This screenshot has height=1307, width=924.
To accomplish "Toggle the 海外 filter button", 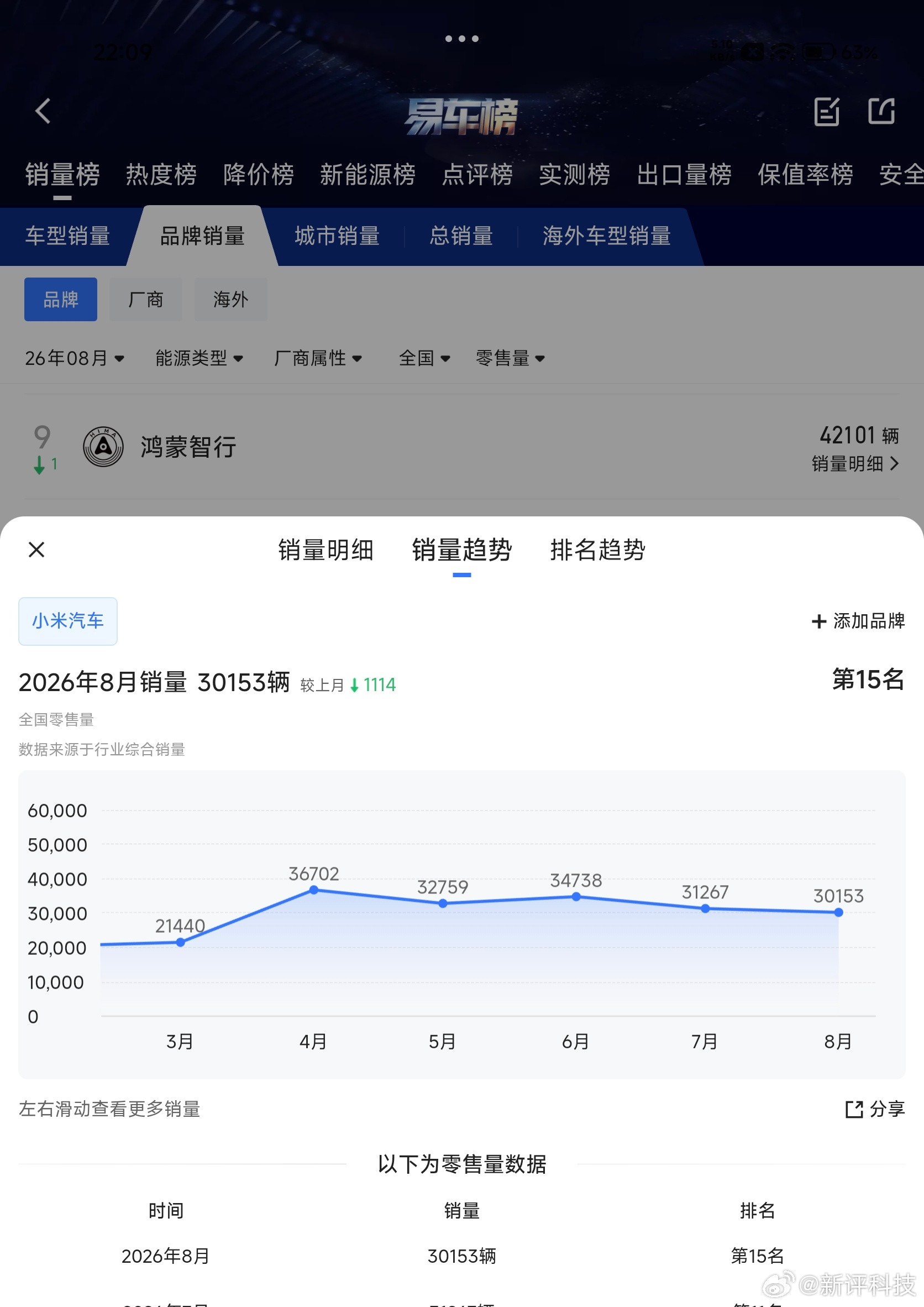I will [230, 300].
